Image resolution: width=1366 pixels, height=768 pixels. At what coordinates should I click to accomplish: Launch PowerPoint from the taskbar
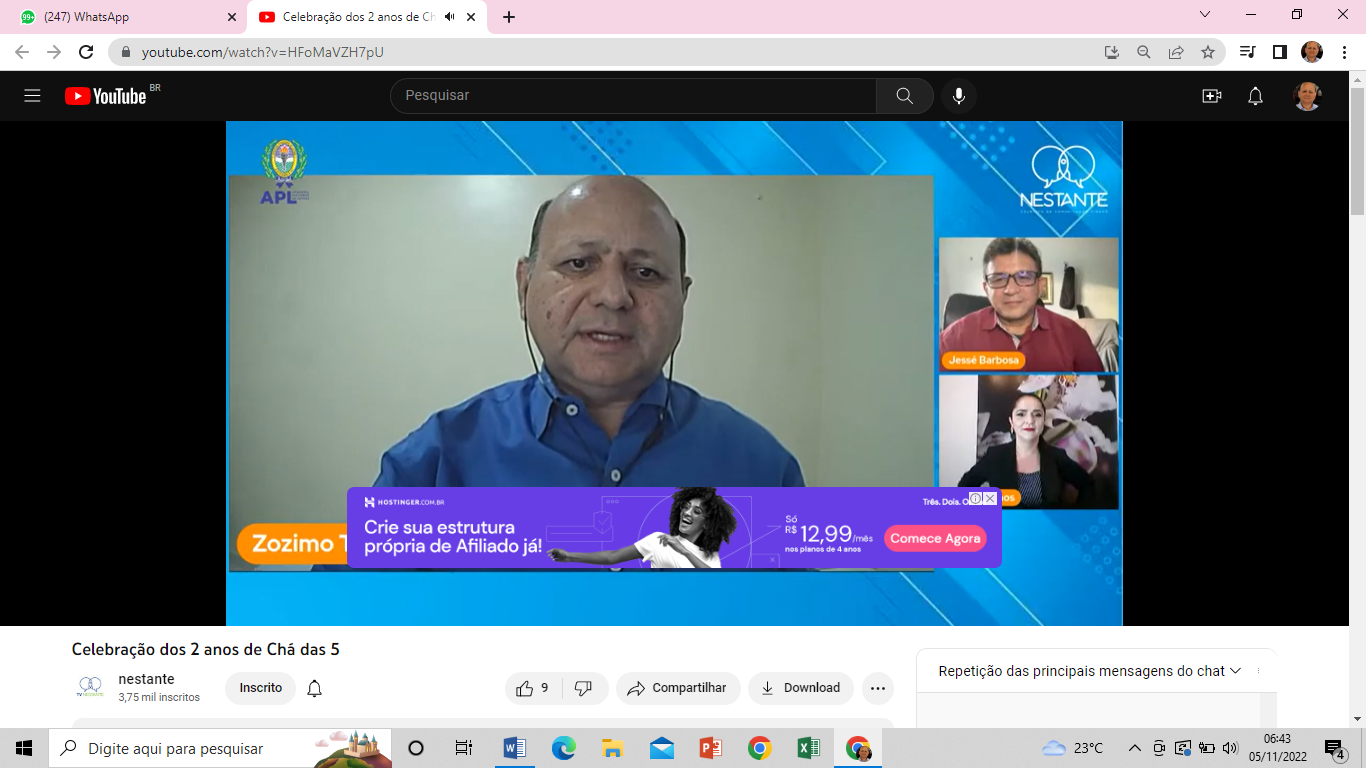(x=711, y=748)
